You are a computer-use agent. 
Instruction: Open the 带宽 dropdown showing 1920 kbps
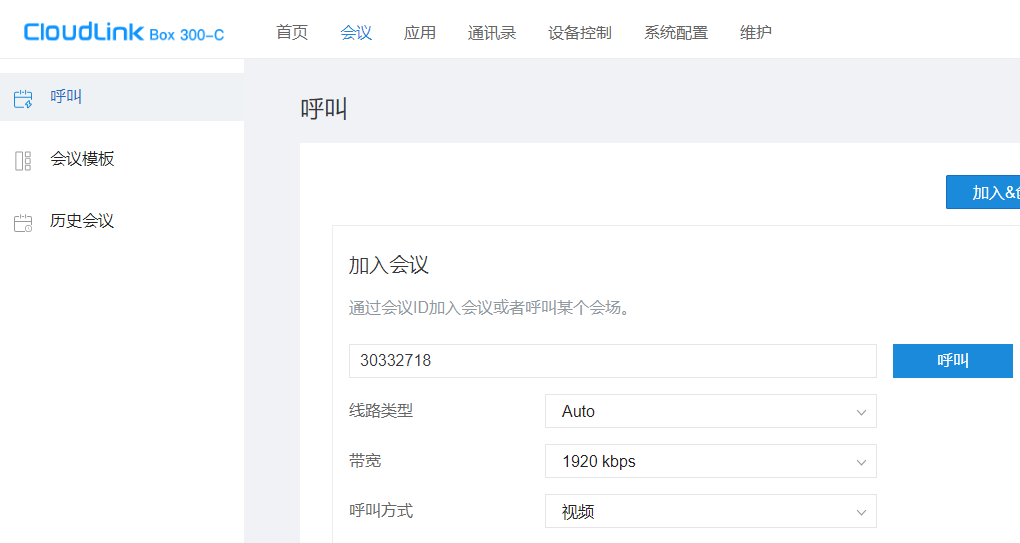(x=711, y=461)
